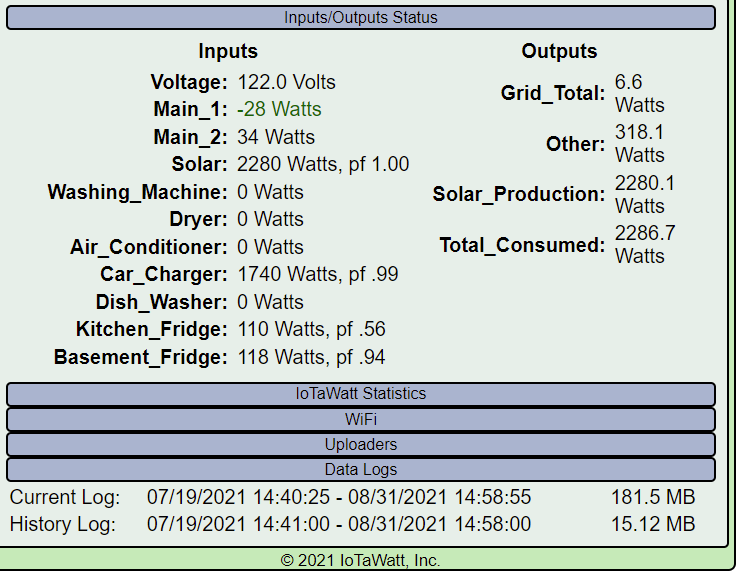Click the Car_Charger input label

point(164,275)
